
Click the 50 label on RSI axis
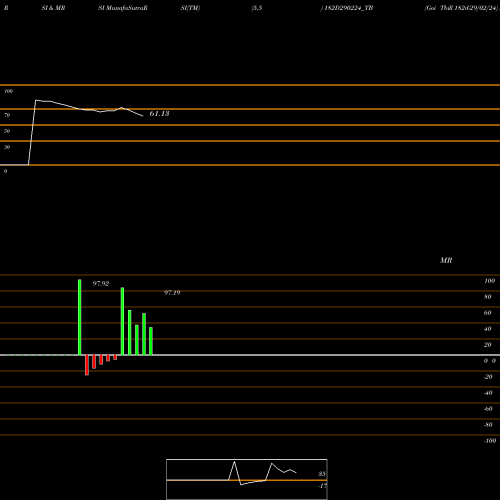7,131
